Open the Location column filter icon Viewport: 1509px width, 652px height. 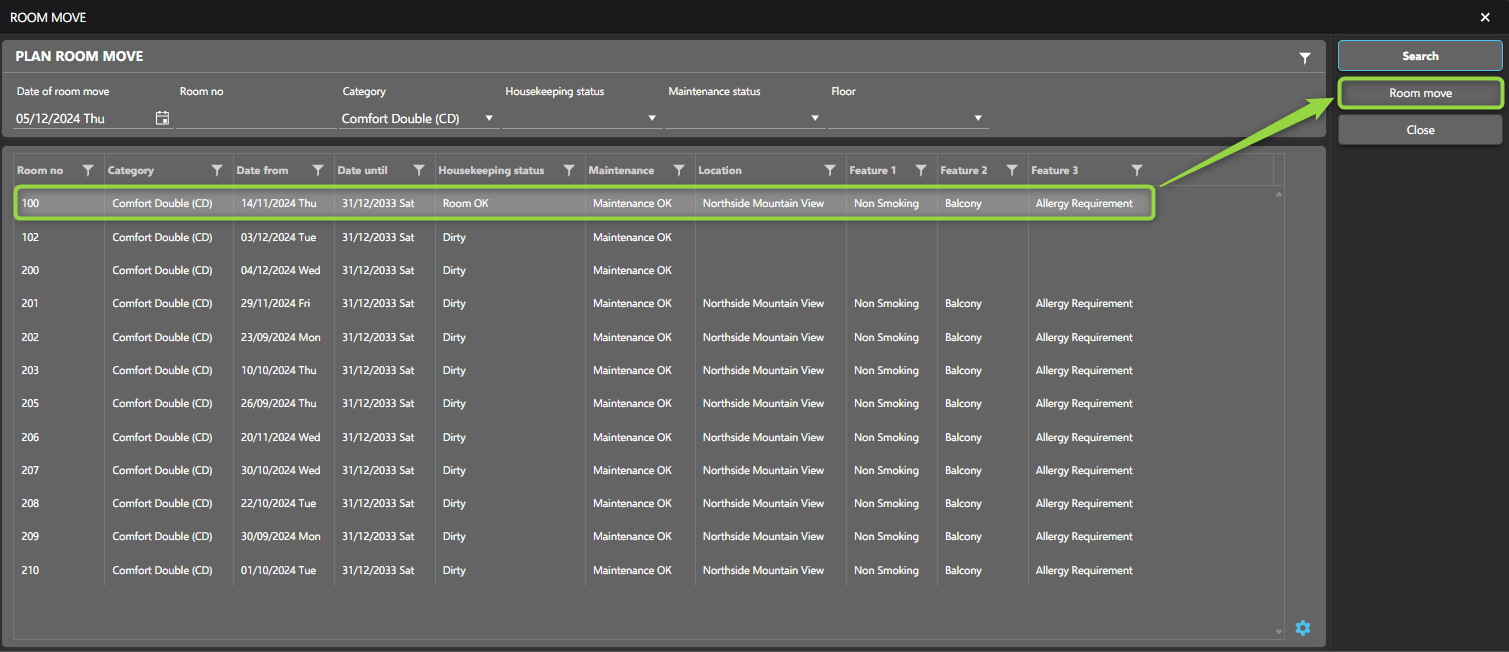coord(830,170)
